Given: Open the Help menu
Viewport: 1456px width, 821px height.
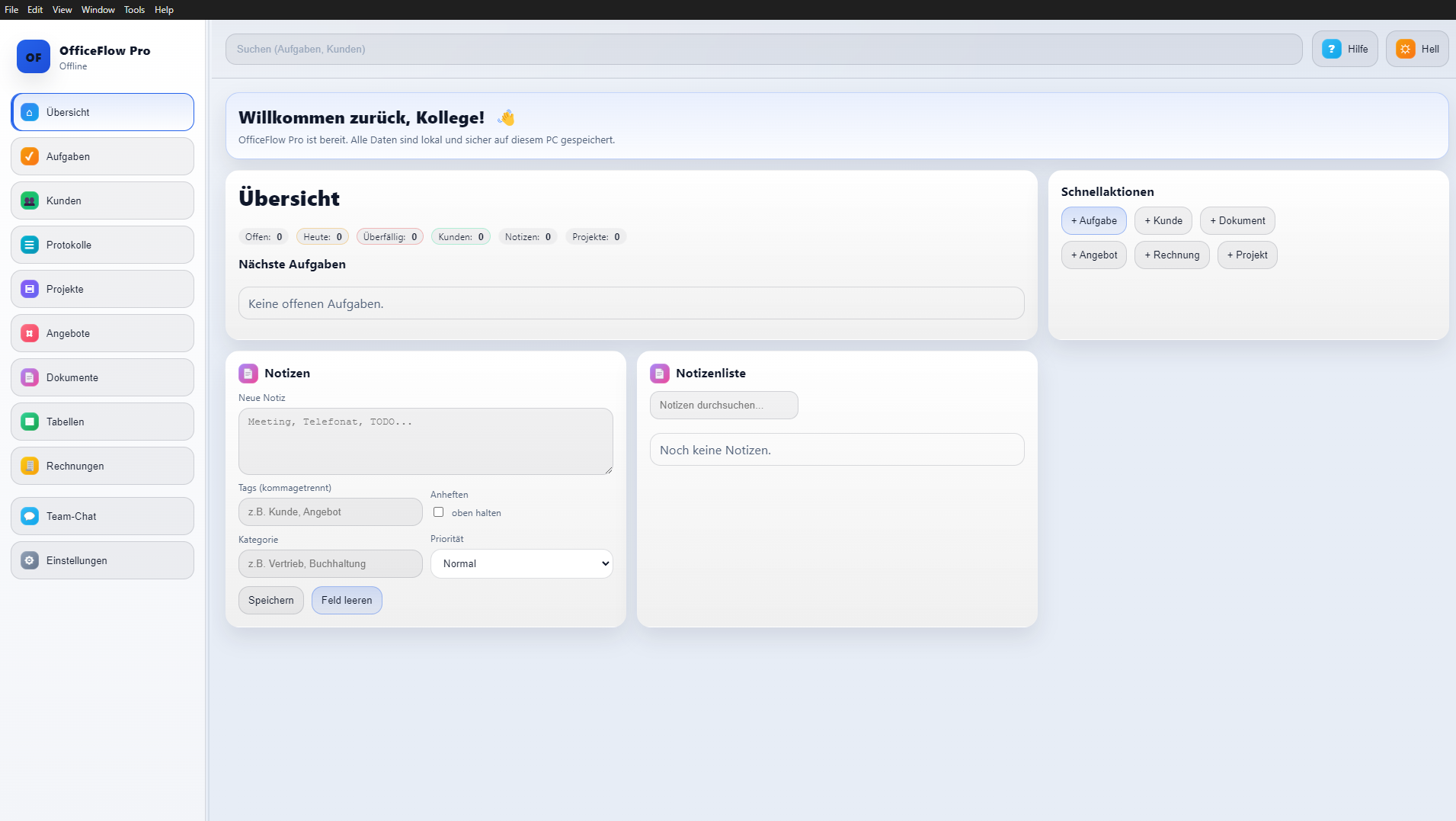Looking at the screenshot, I should tap(164, 10).
